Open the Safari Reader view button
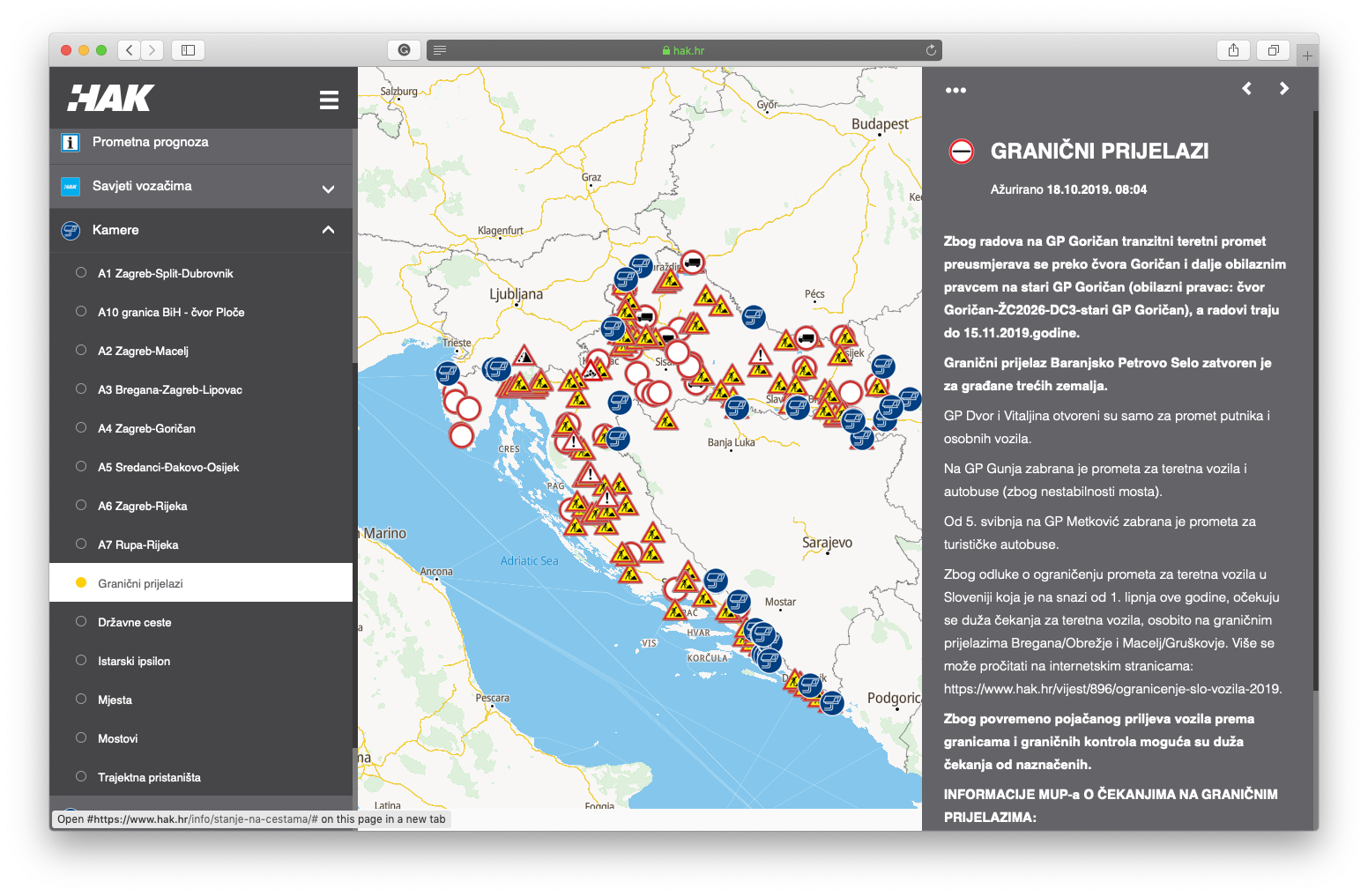The width and height of the screenshot is (1368, 896). click(440, 50)
